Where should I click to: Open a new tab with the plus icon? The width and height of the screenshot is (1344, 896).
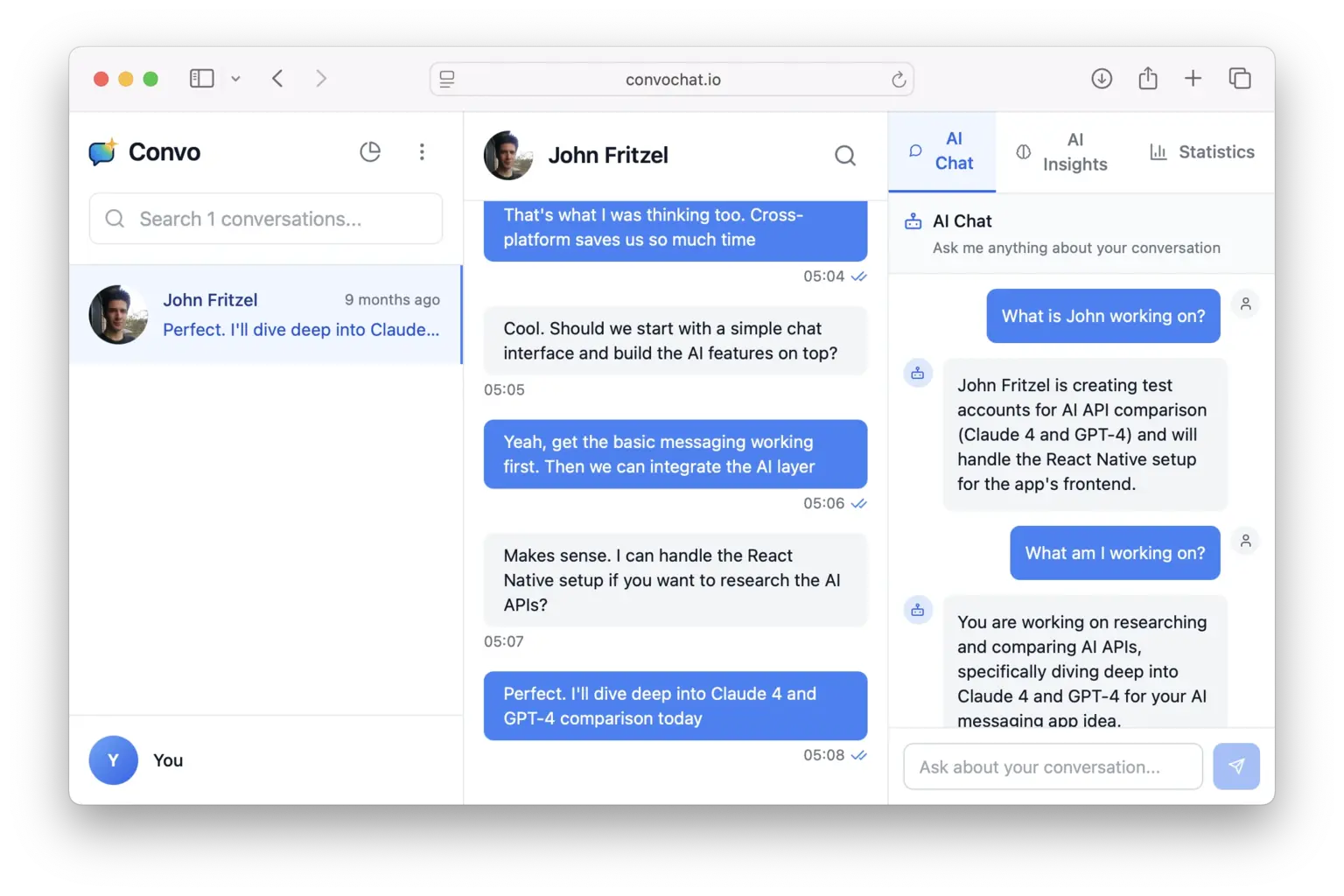click(1193, 78)
